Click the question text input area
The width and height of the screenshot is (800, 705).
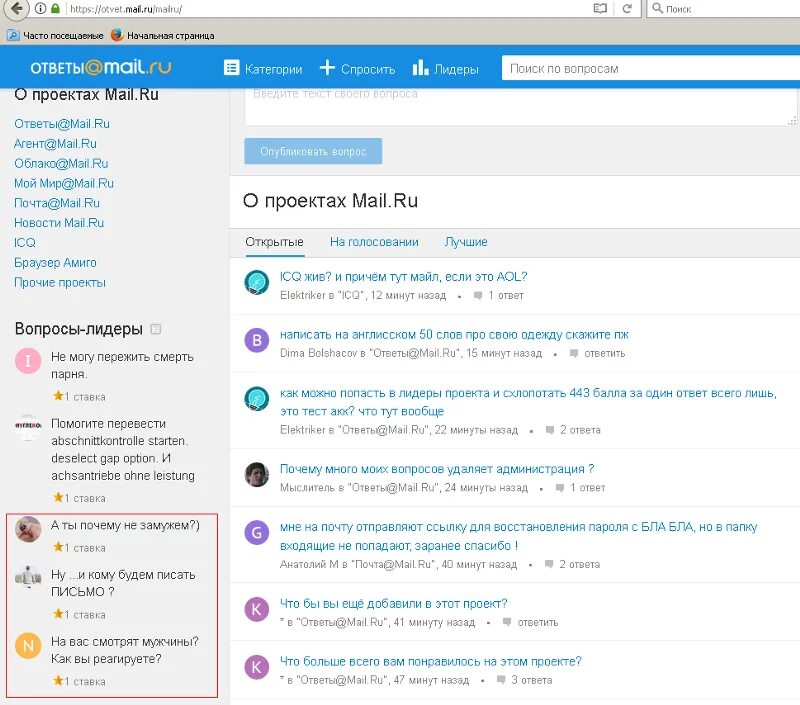click(521, 106)
